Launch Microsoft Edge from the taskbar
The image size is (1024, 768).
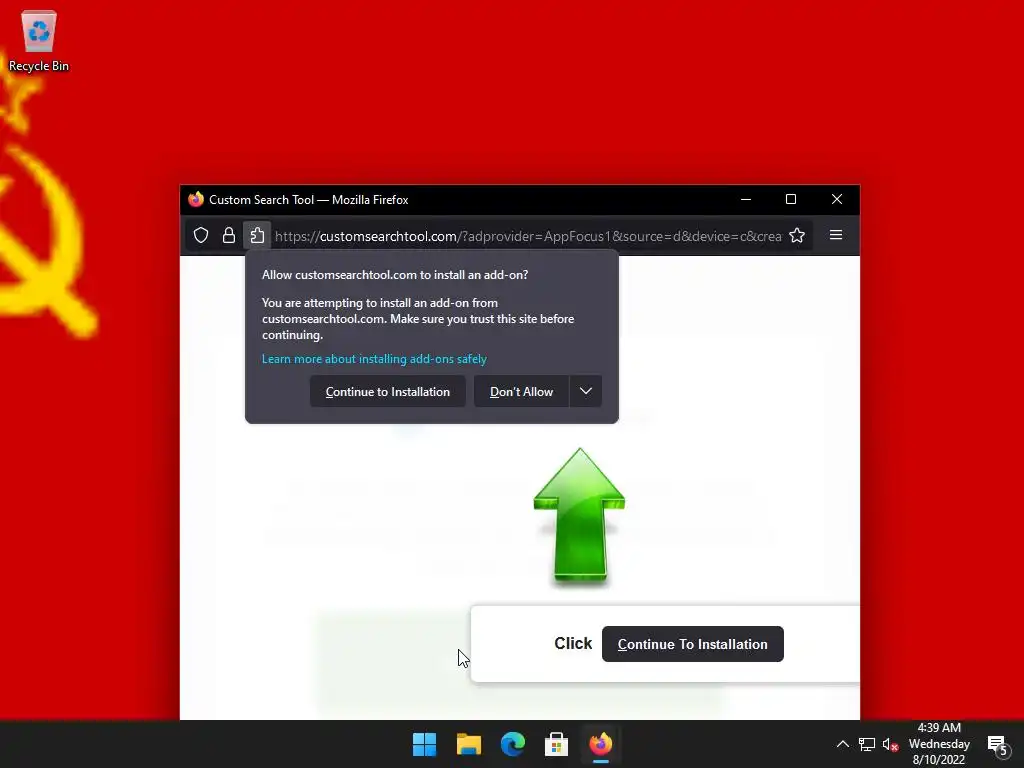point(513,744)
